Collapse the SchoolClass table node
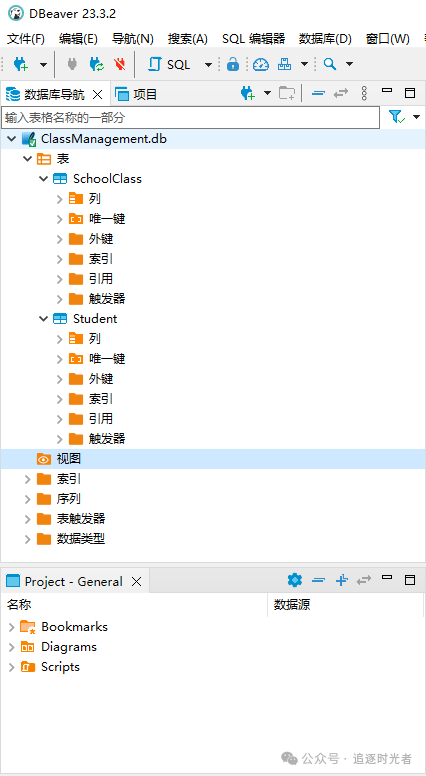This screenshot has width=426, height=776. [44, 179]
